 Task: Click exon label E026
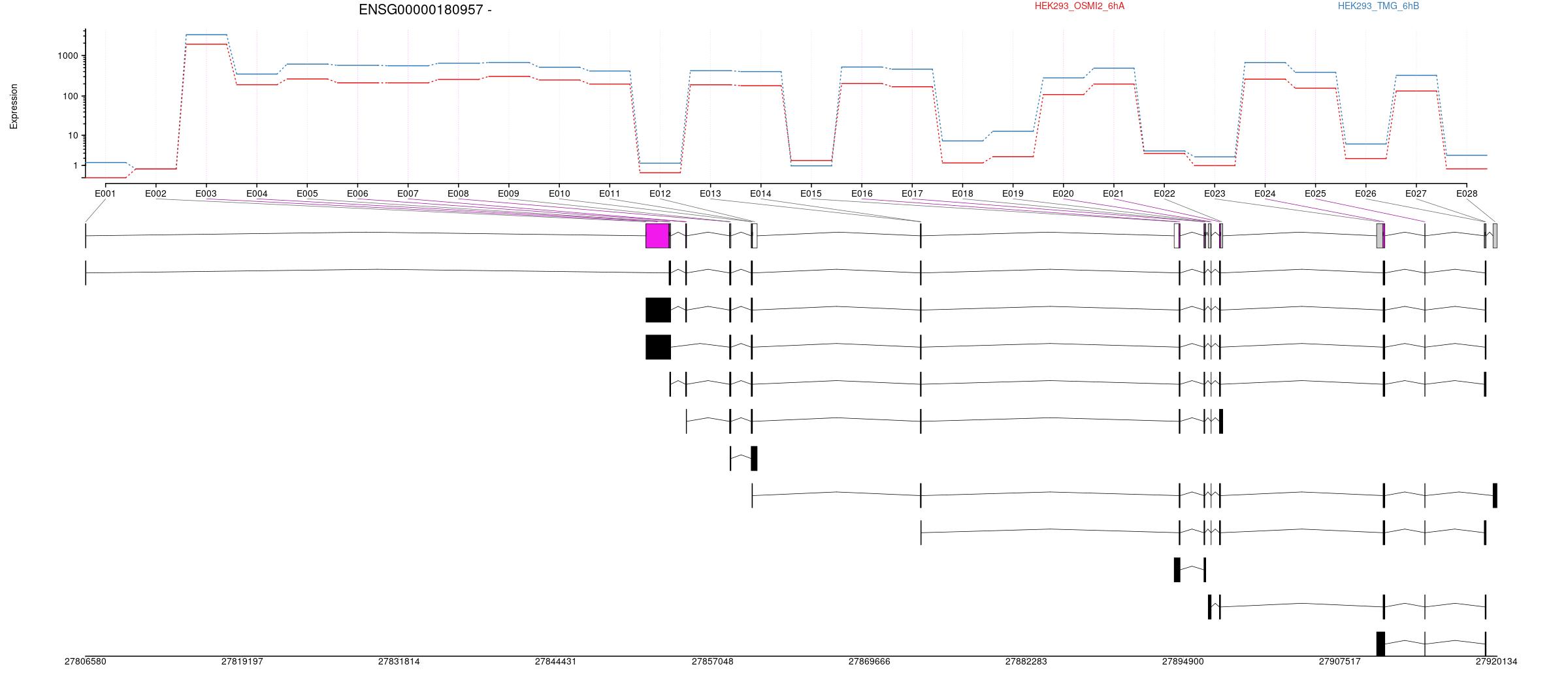pos(1365,193)
